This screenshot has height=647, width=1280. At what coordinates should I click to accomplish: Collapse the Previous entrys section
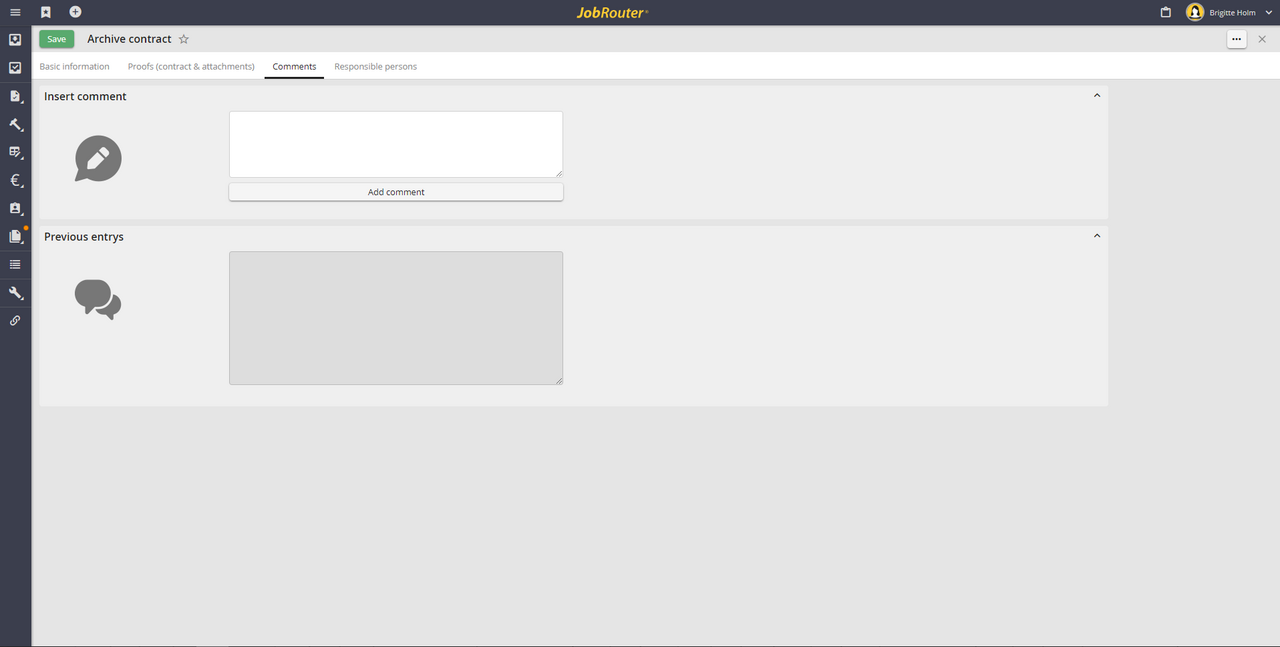[1097, 236]
